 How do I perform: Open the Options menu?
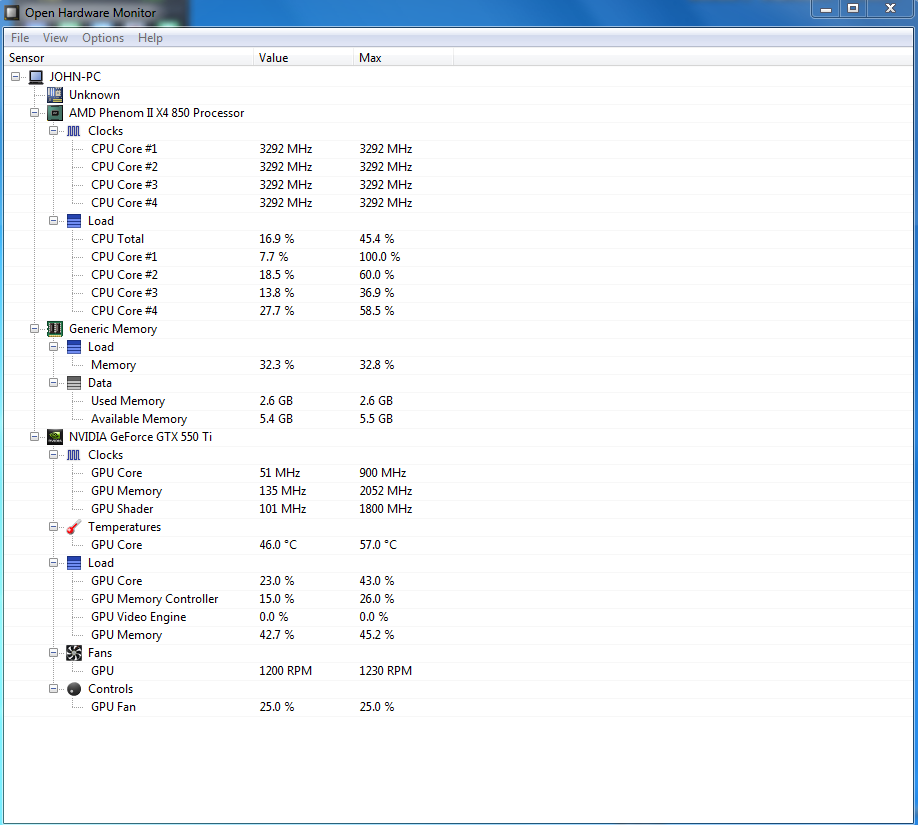(x=103, y=38)
